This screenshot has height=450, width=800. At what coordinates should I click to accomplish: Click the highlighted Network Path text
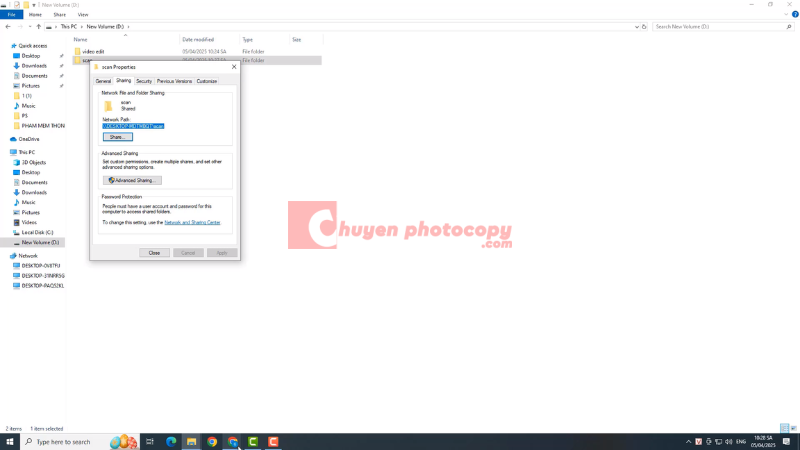pyautogui.click(x=133, y=126)
